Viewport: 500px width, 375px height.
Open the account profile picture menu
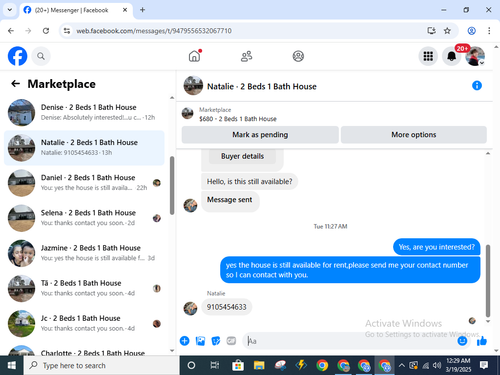475,56
